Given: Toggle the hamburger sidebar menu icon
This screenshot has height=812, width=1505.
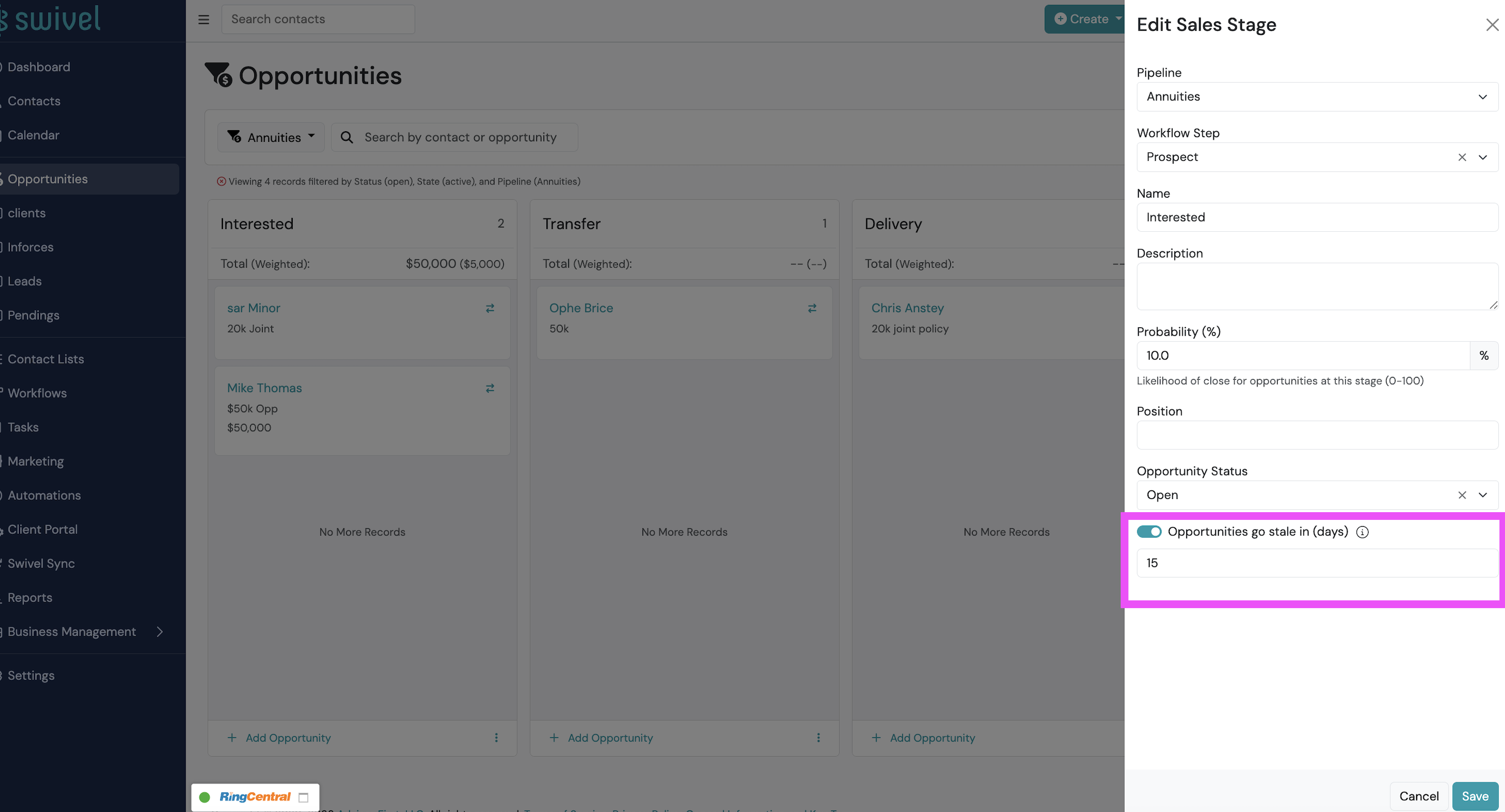Looking at the screenshot, I should (x=203, y=20).
